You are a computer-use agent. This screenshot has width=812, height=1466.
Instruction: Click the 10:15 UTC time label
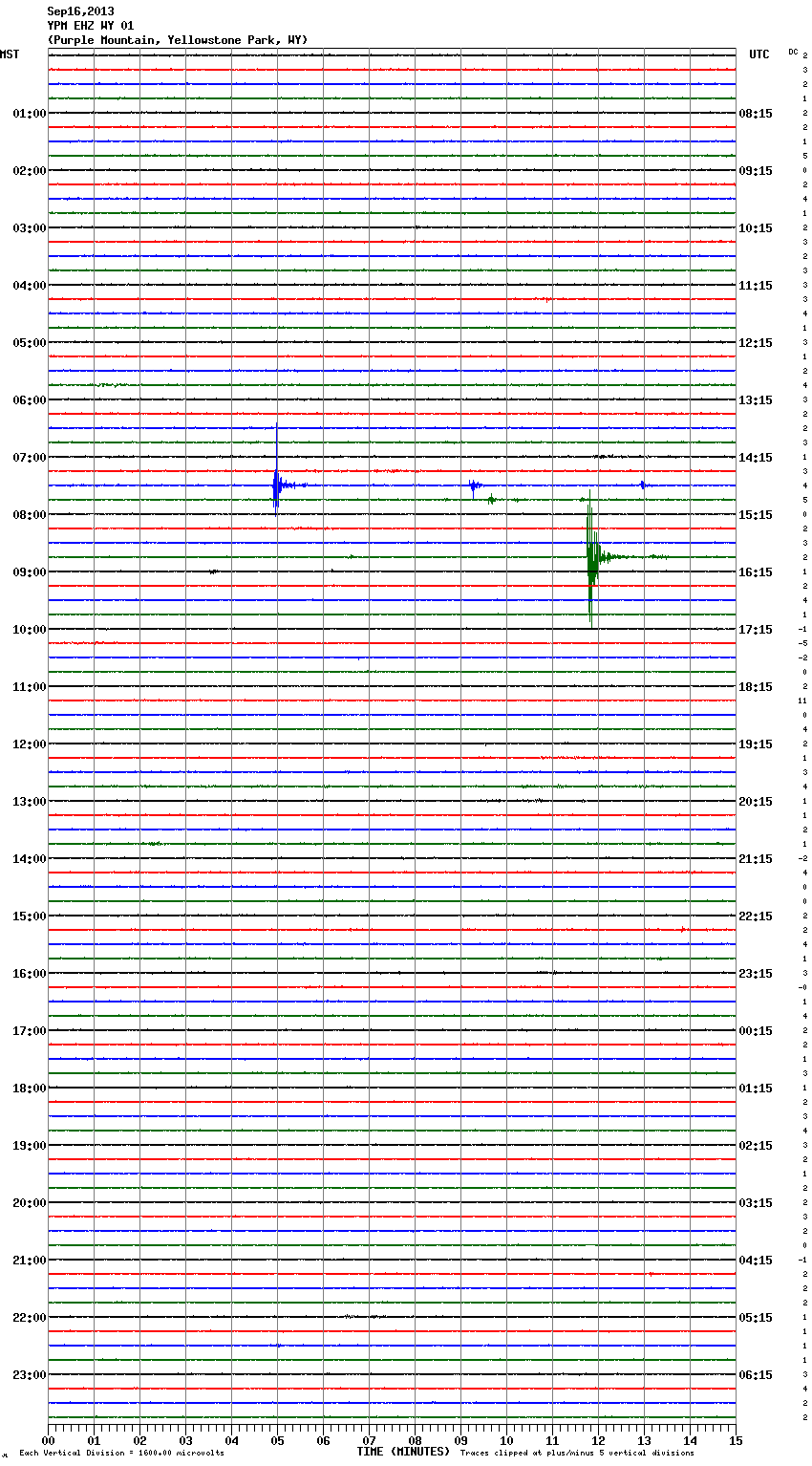coord(756,228)
